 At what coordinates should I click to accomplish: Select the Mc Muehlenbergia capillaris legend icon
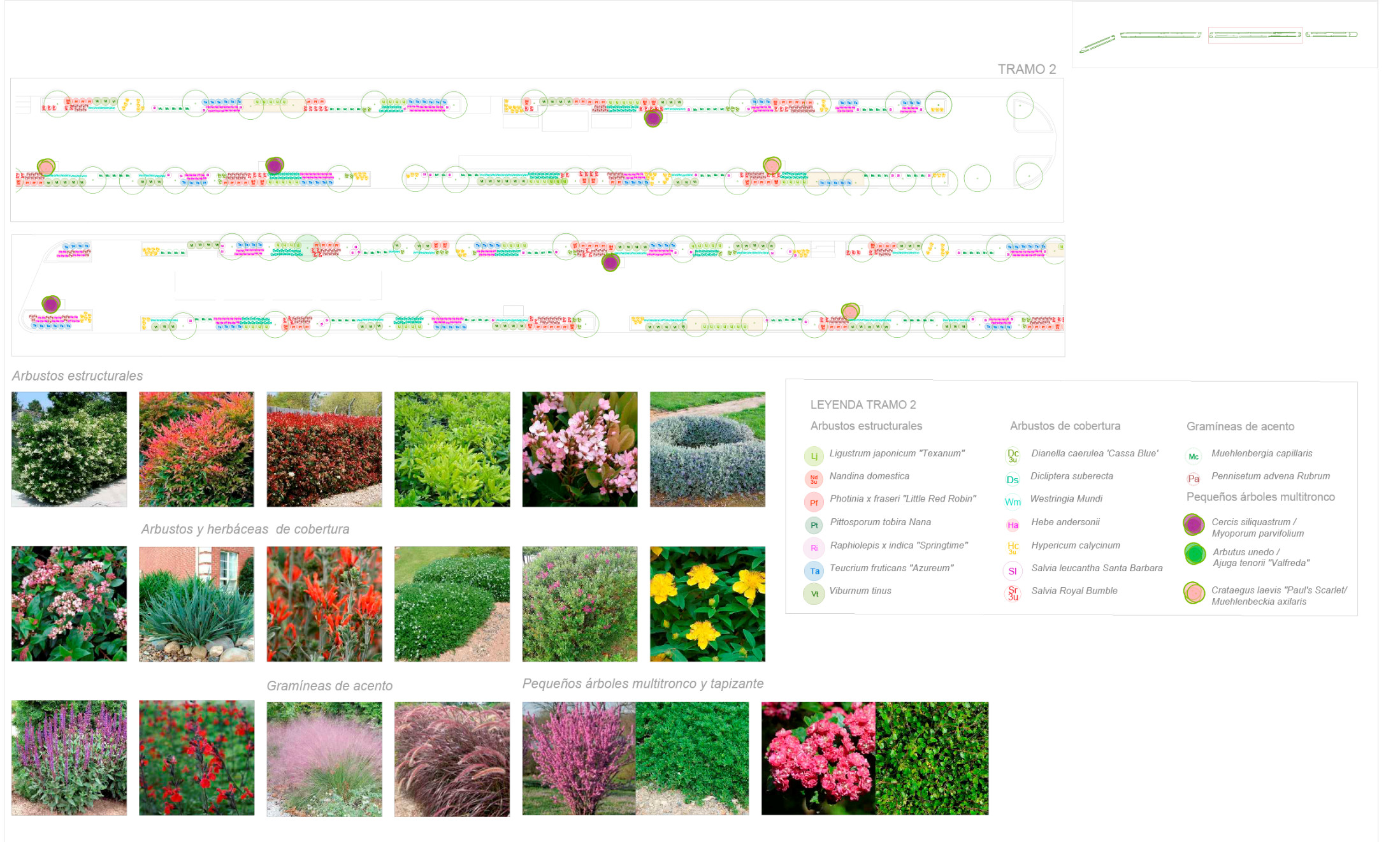click(x=1193, y=456)
